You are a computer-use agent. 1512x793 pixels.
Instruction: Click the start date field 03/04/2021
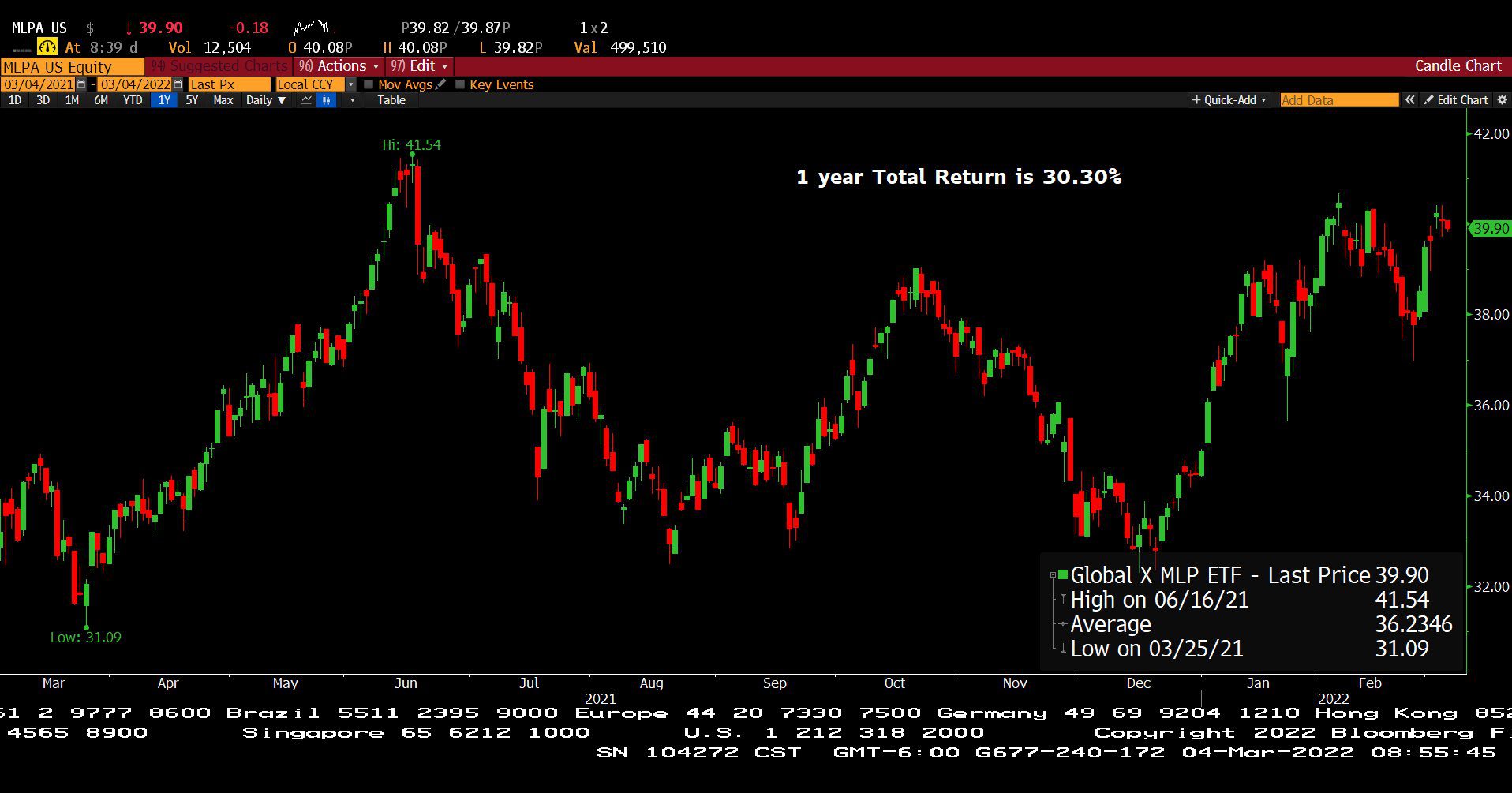pyautogui.click(x=39, y=84)
